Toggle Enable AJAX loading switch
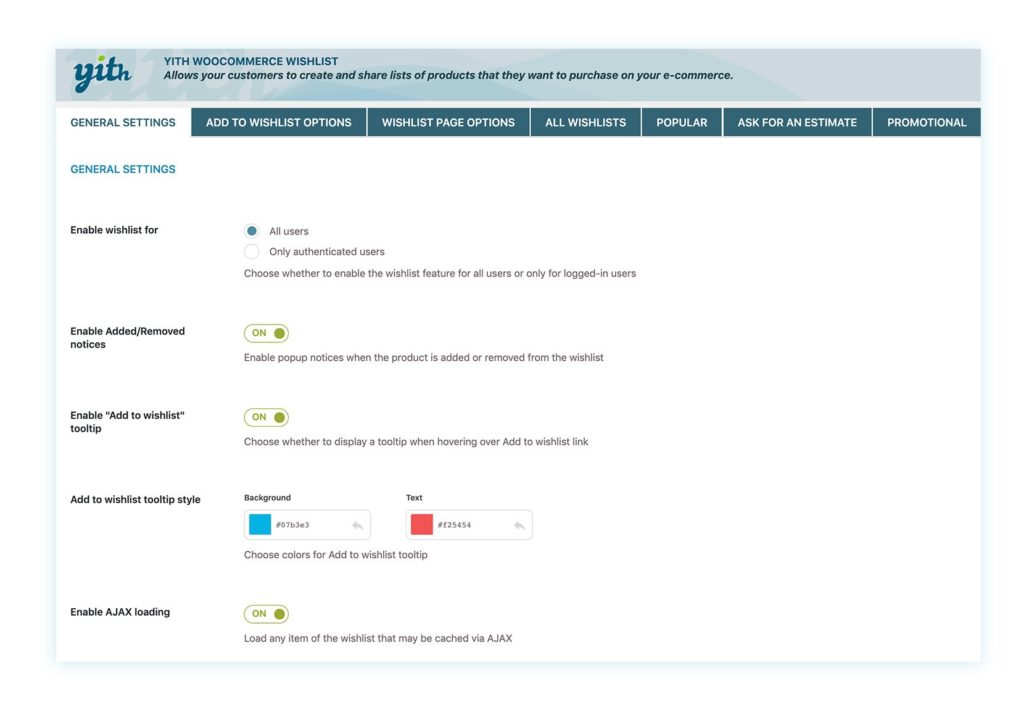1024x726 pixels. 266,614
